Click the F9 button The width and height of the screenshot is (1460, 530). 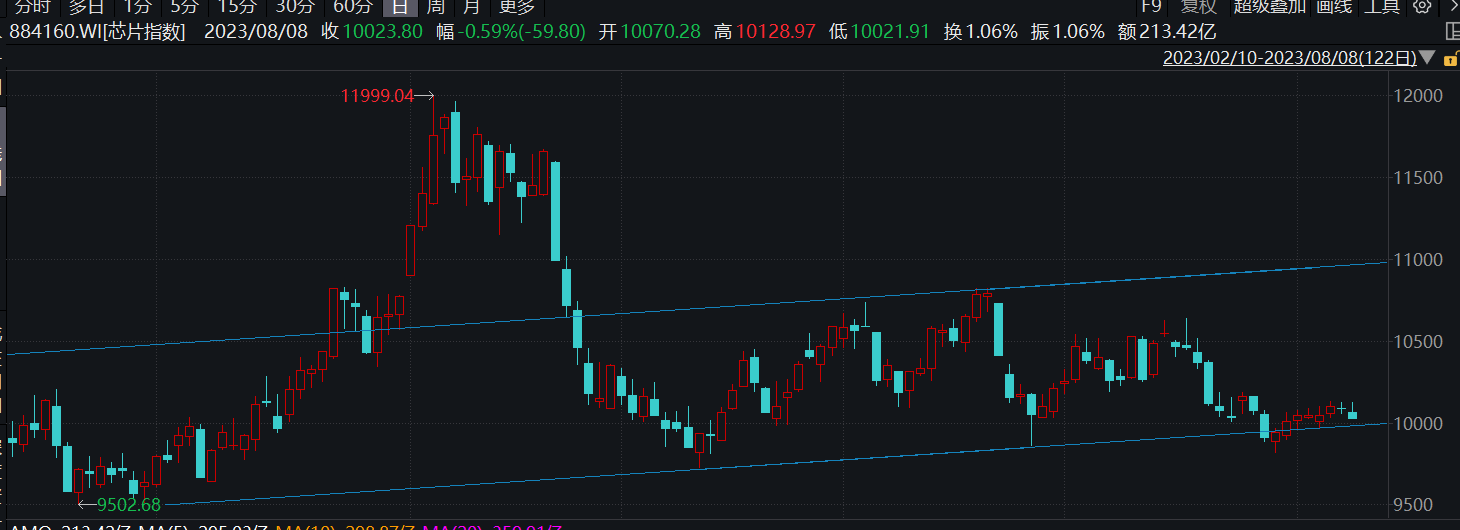[x=1151, y=6]
